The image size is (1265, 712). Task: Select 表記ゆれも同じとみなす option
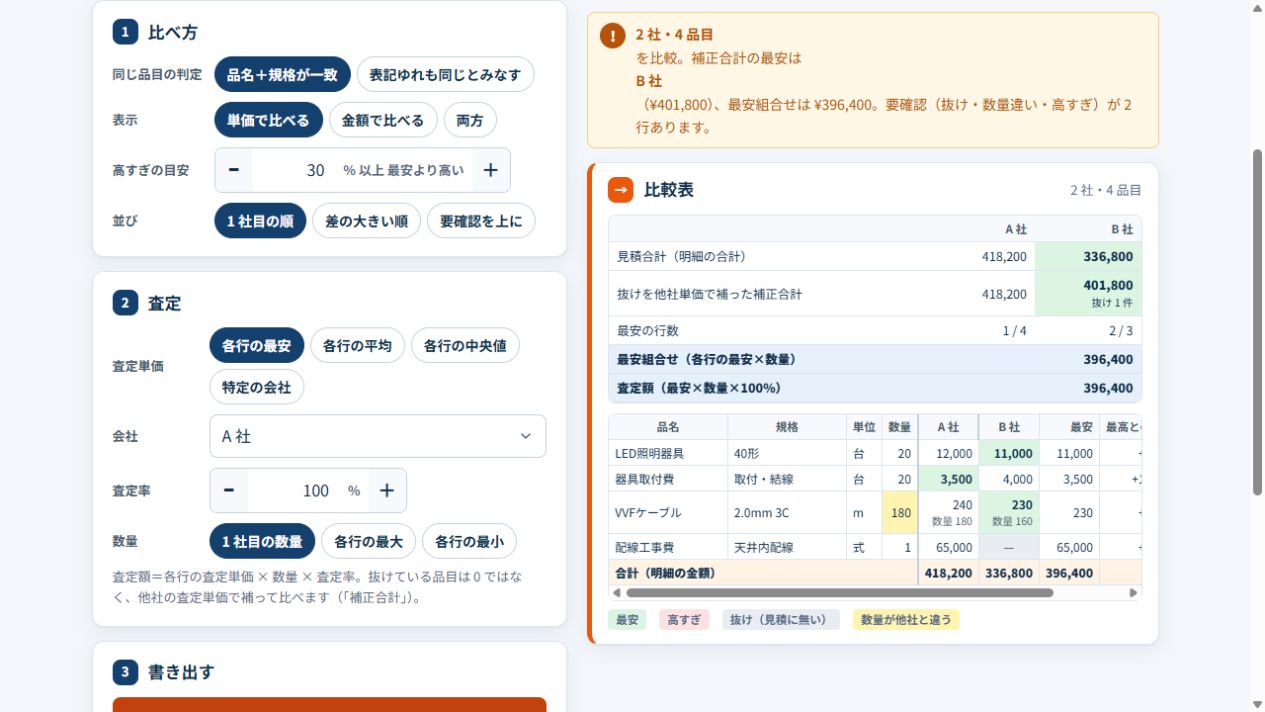click(445, 74)
